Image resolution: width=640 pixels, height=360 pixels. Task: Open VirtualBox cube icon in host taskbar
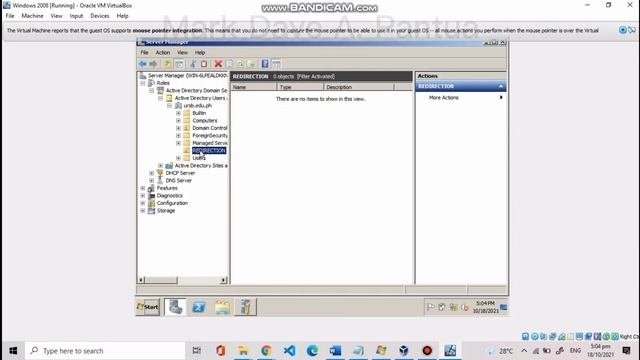tap(404, 351)
